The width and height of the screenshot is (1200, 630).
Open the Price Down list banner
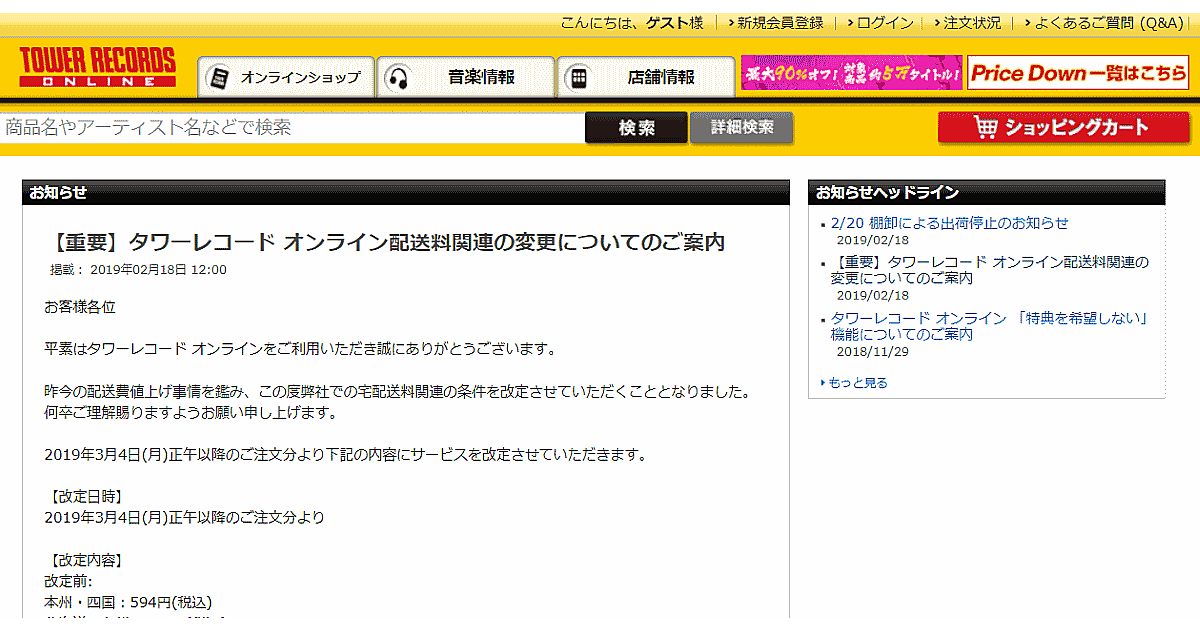1078,73
